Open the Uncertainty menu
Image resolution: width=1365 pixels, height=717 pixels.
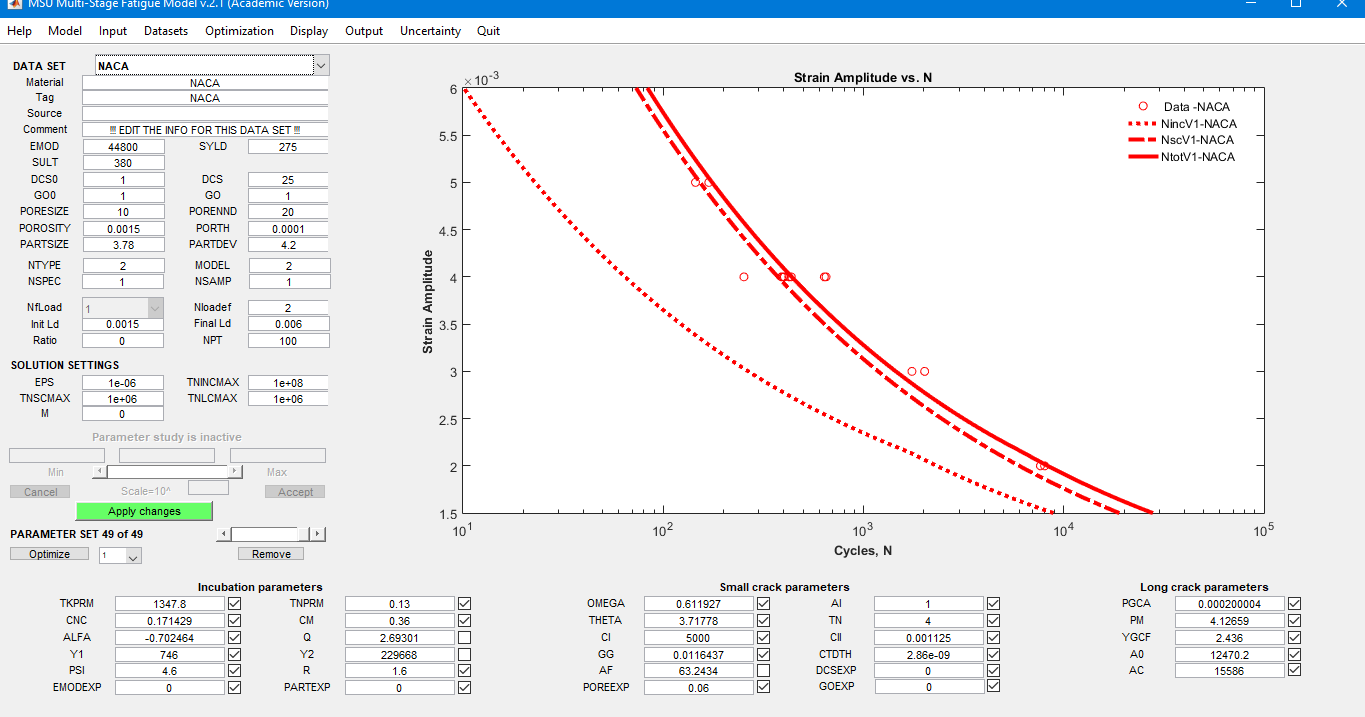[430, 31]
